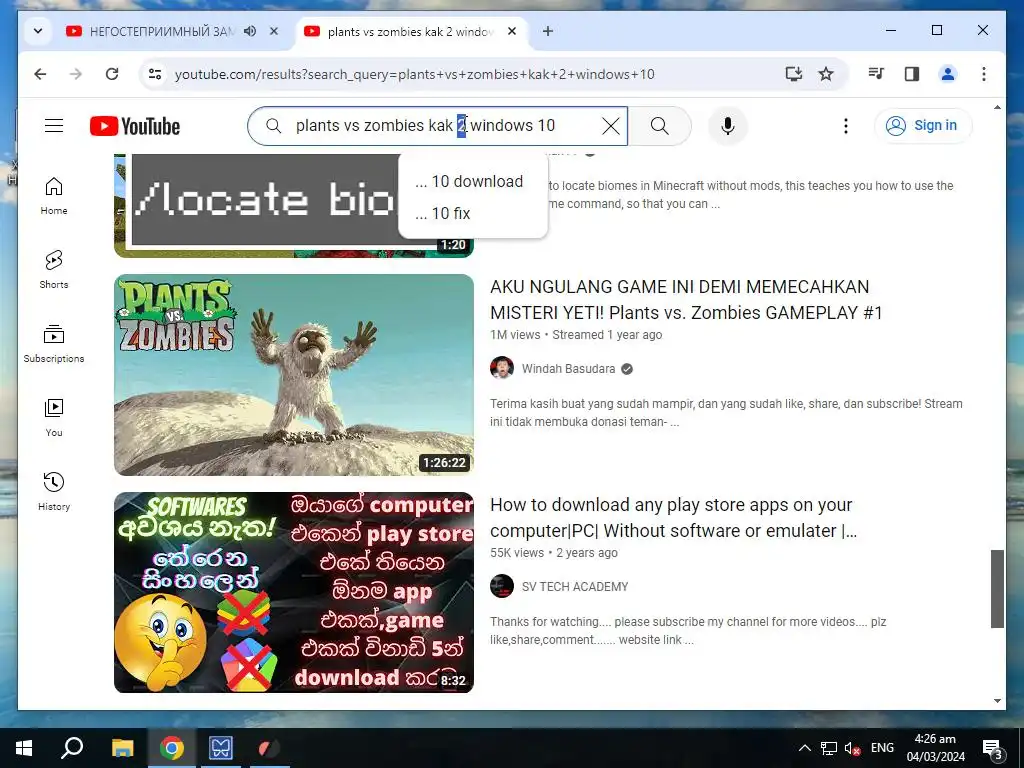Image resolution: width=1024 pixels, height=768 pixels.
Task: Open 'How to download any play store apps' title
Action: pyautogui.click(x=673, y=518)
